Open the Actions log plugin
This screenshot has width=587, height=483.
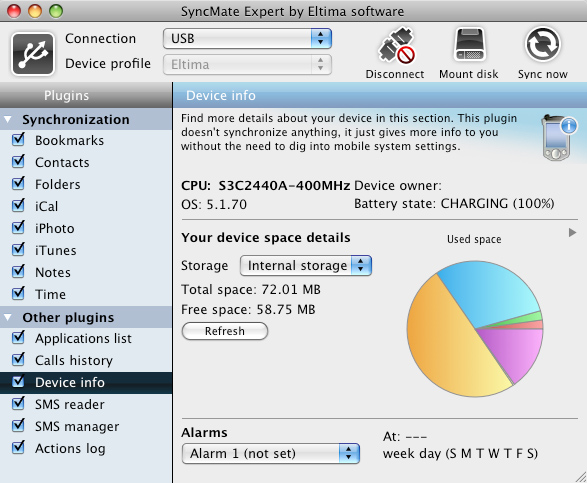coord(86,449)
